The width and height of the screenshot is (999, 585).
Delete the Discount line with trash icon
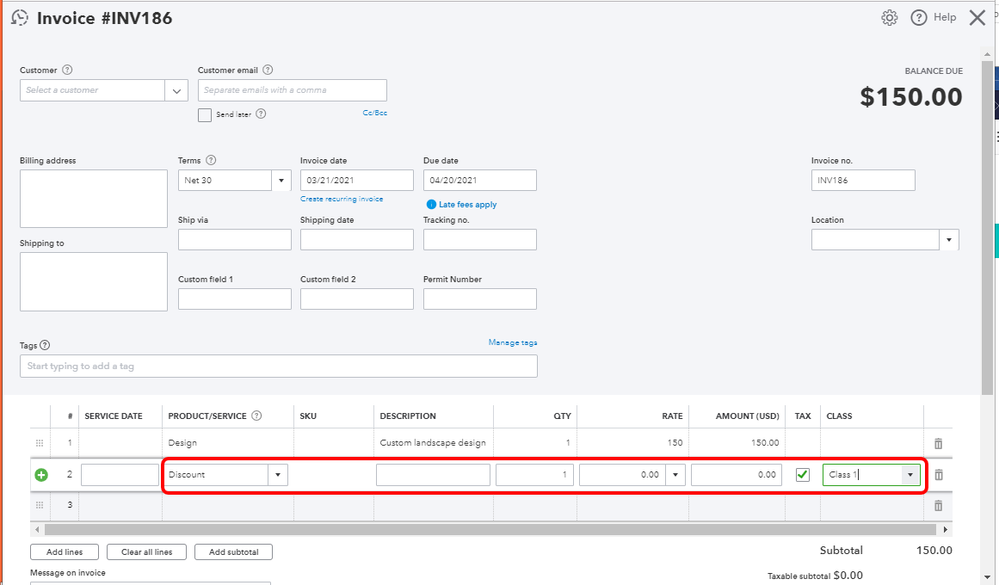pyautogui.click(x=938, y=475)
